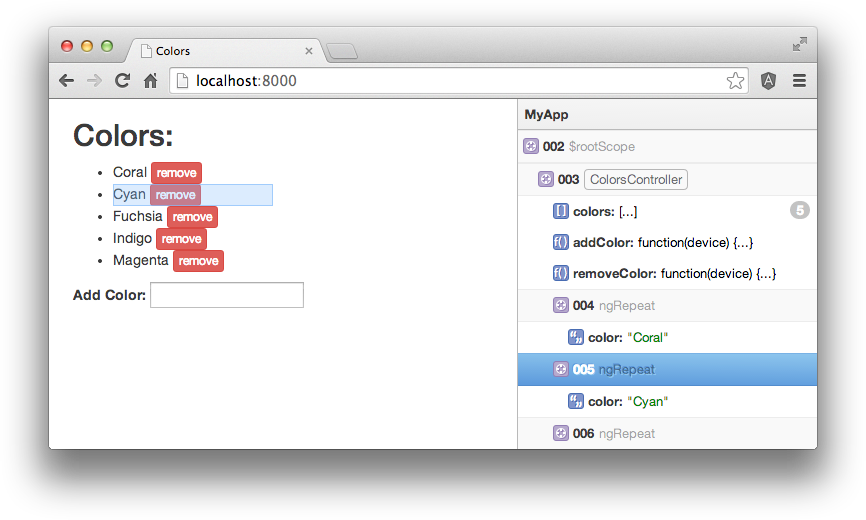Click the Indigo list item text
This screenshot has width=866, height=520.
click(x=132, y=238)
